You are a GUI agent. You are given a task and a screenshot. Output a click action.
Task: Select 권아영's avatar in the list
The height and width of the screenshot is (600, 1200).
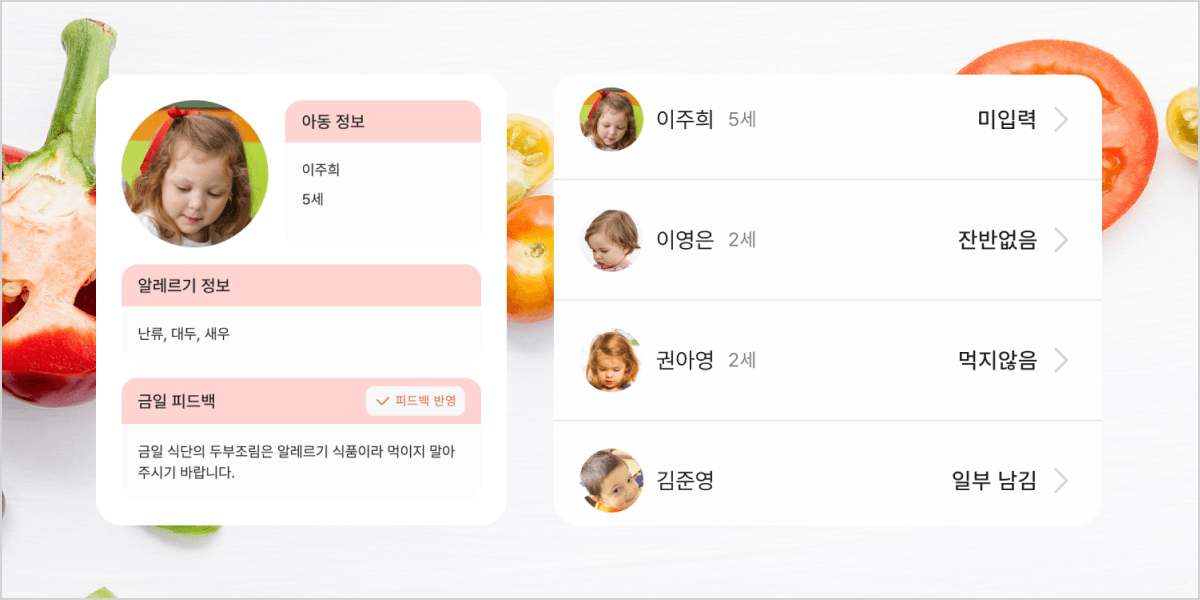pyautogui.click(x=611, y=360)
